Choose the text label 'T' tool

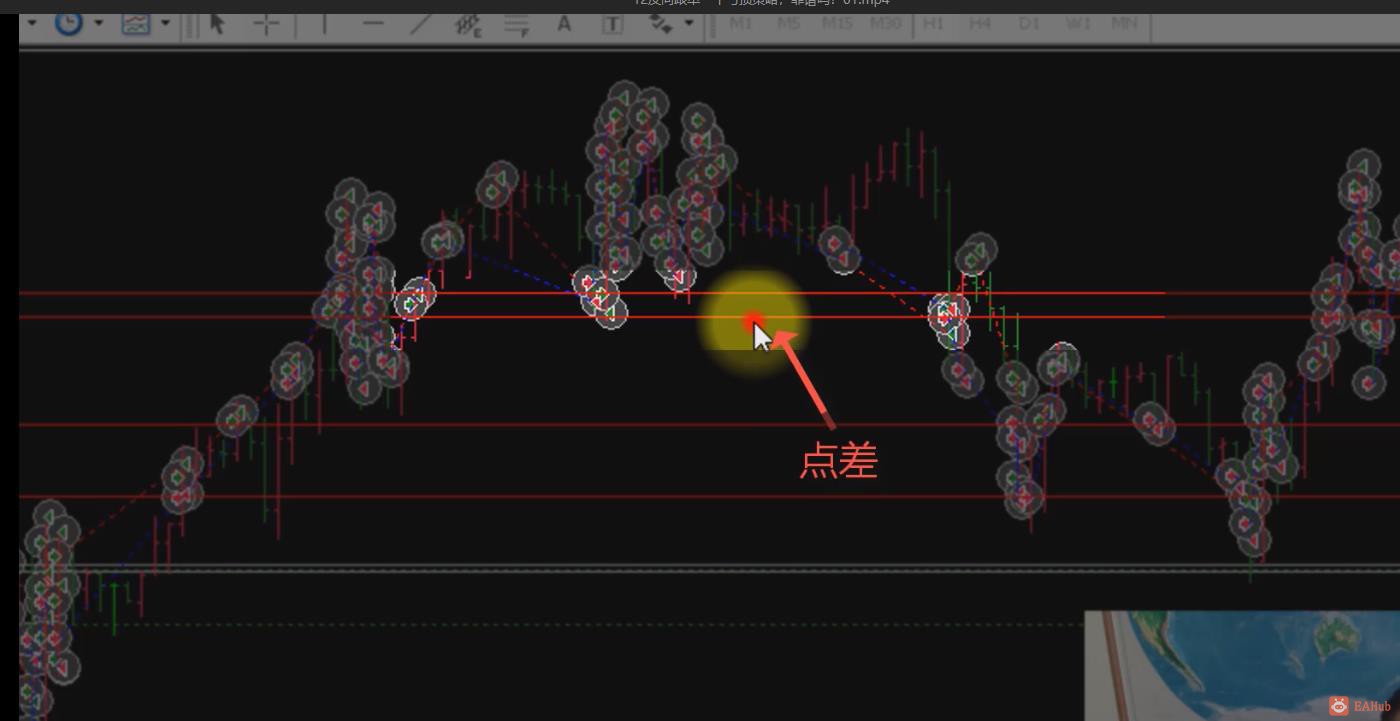click(612, 24)
